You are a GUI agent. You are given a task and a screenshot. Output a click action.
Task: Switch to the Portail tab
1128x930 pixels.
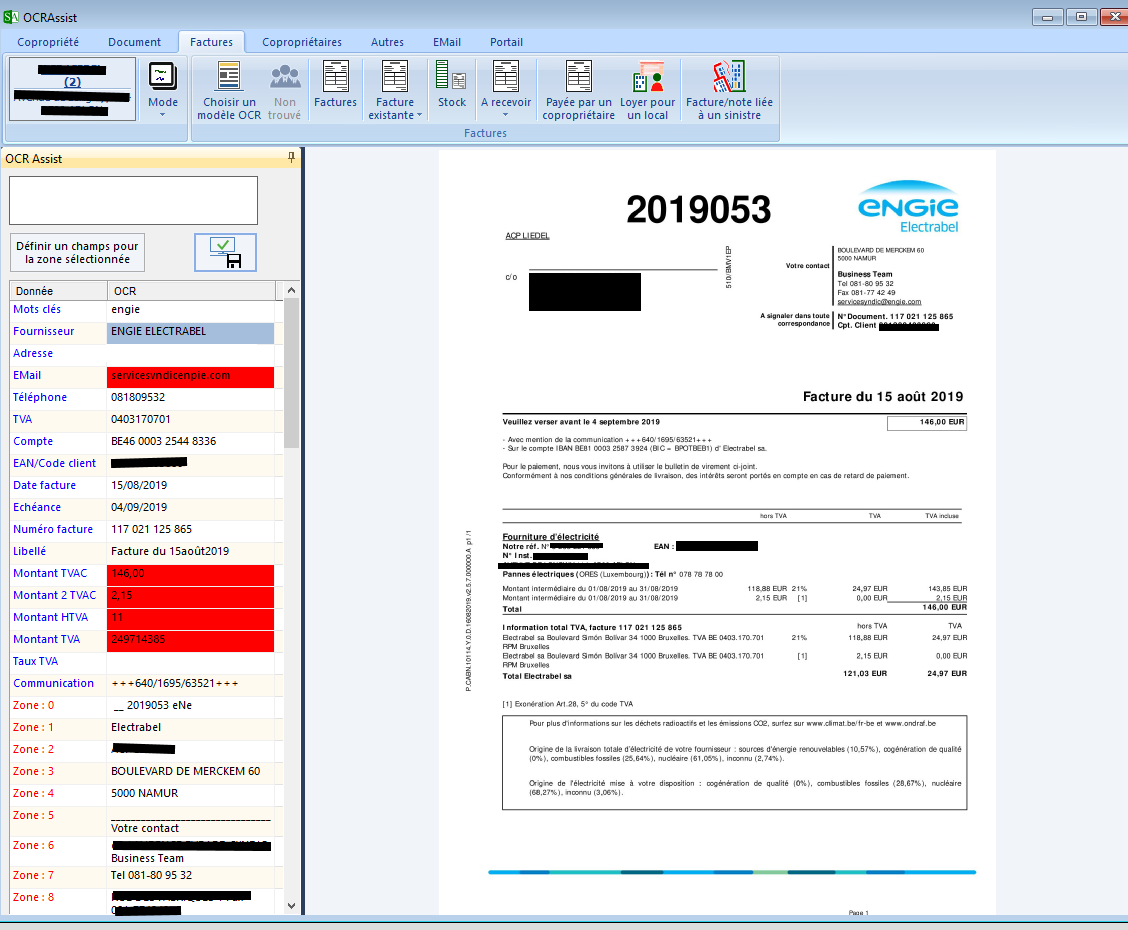[506, 42]
